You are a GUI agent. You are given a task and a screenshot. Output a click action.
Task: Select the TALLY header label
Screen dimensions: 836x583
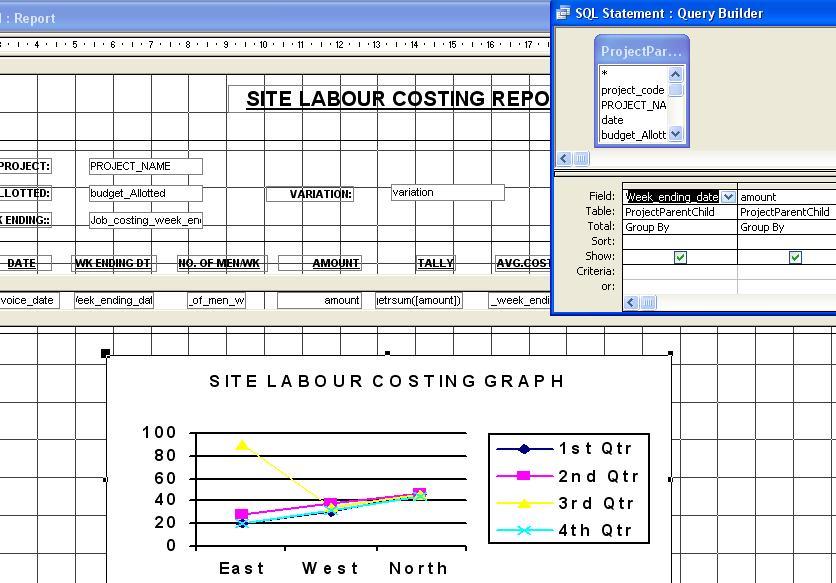(436, 263)
